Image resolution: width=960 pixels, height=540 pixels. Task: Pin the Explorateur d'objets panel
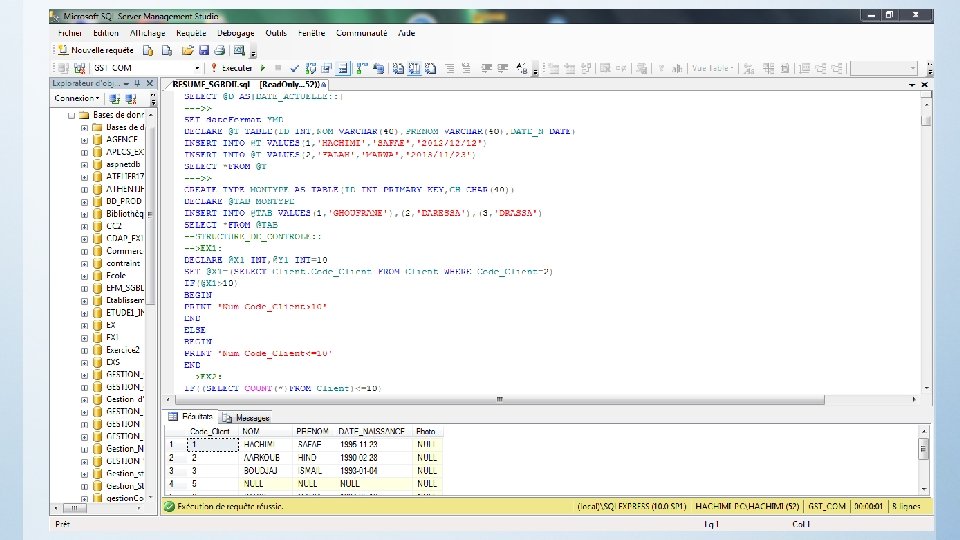137,84
